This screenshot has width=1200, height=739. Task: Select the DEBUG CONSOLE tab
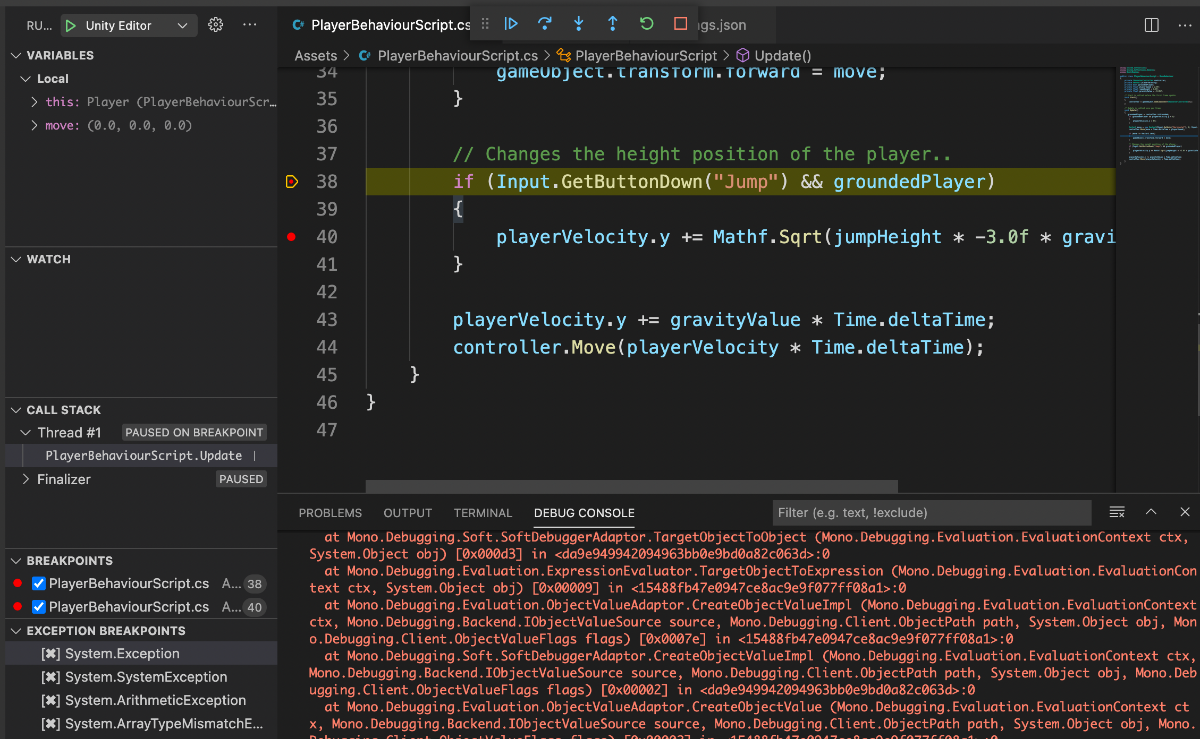click(584, 513)
